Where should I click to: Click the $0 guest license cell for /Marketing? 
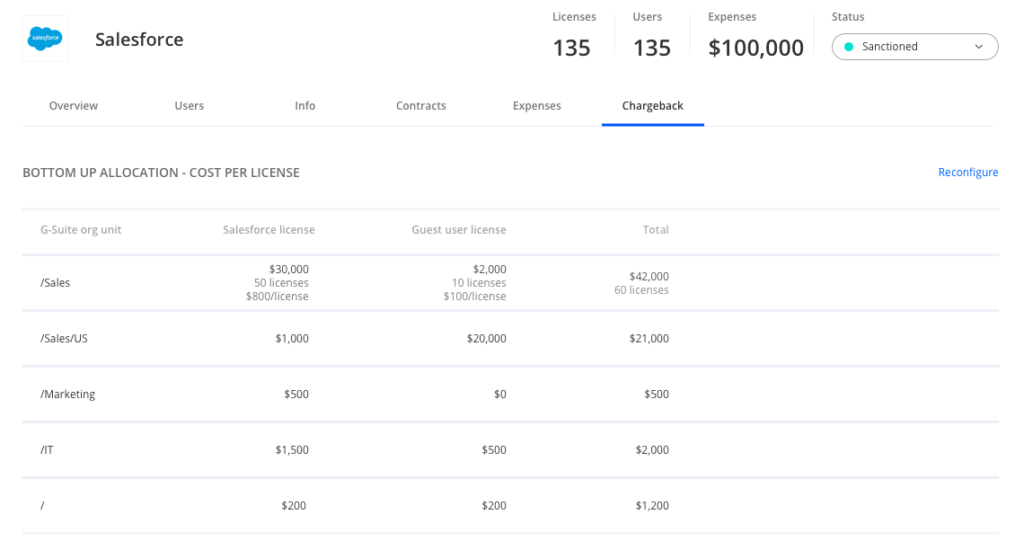pos(500,394)
